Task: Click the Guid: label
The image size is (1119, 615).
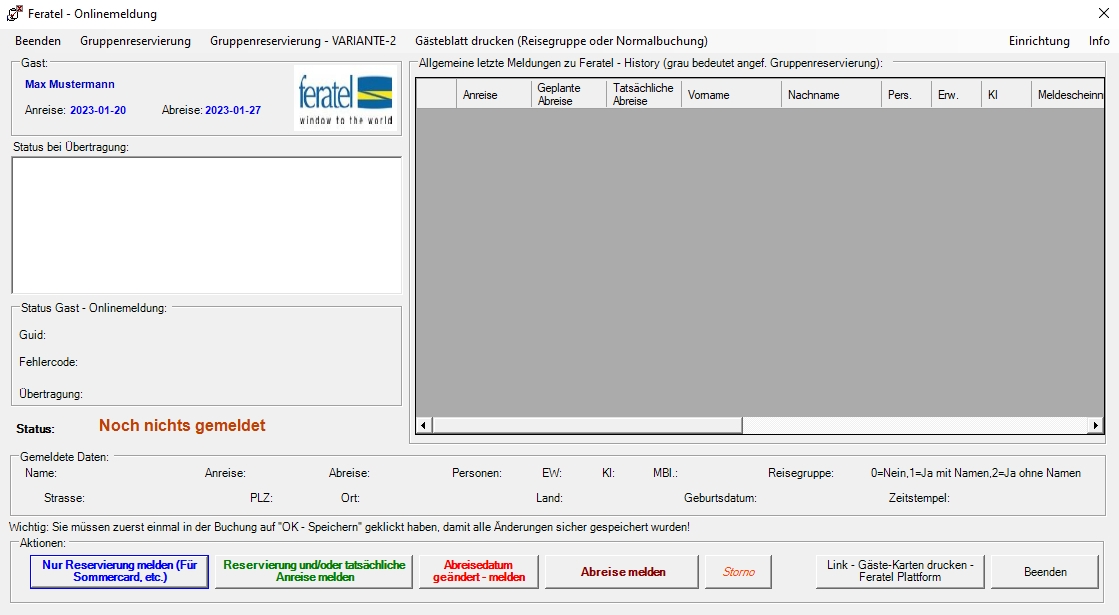Action: [x=32, y=335]
